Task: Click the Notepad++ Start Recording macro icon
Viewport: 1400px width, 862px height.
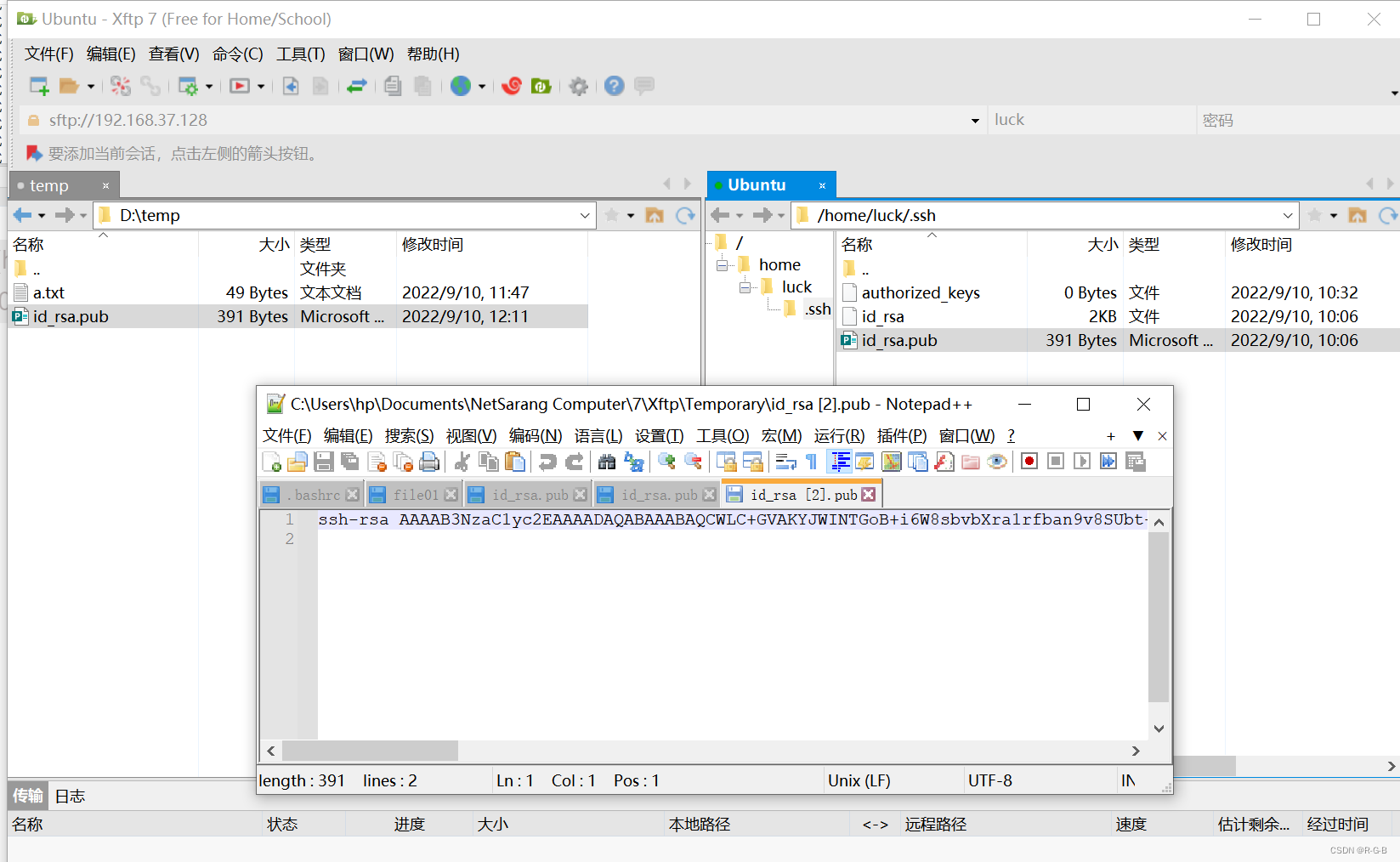Action: [x=1029, y=462]
